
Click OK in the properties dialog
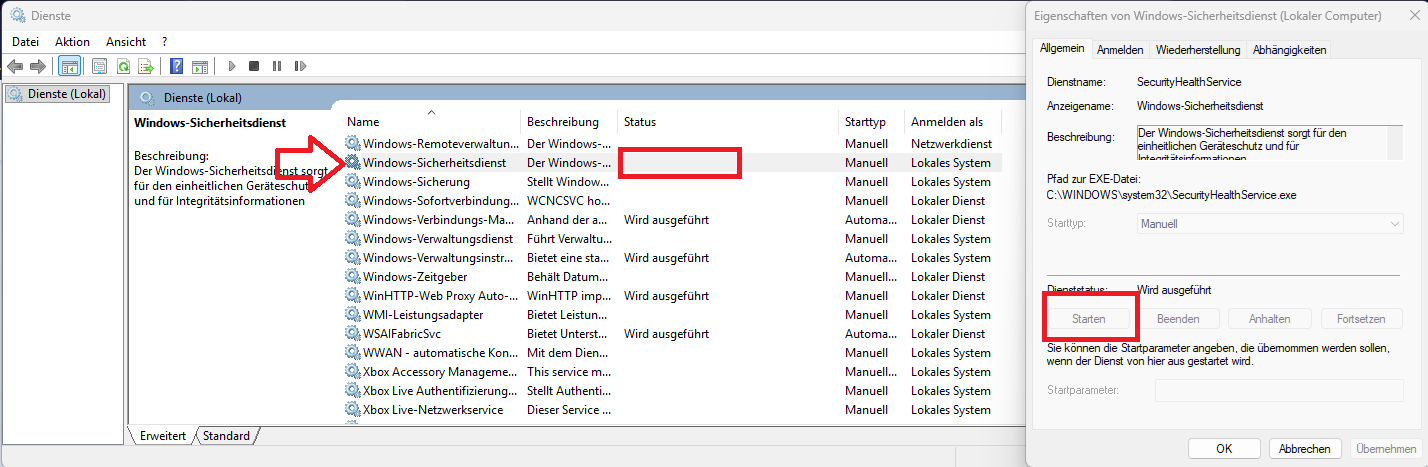click(1223, 449)
